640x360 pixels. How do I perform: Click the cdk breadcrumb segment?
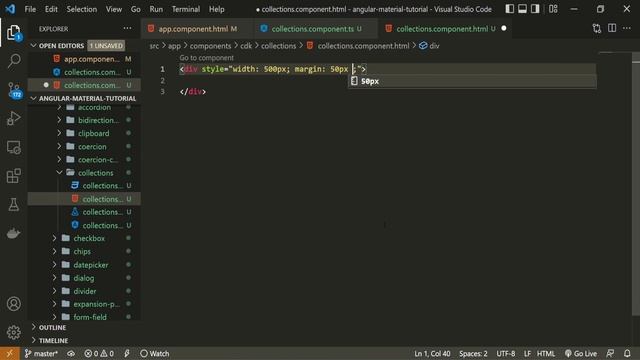coord(246,46)
